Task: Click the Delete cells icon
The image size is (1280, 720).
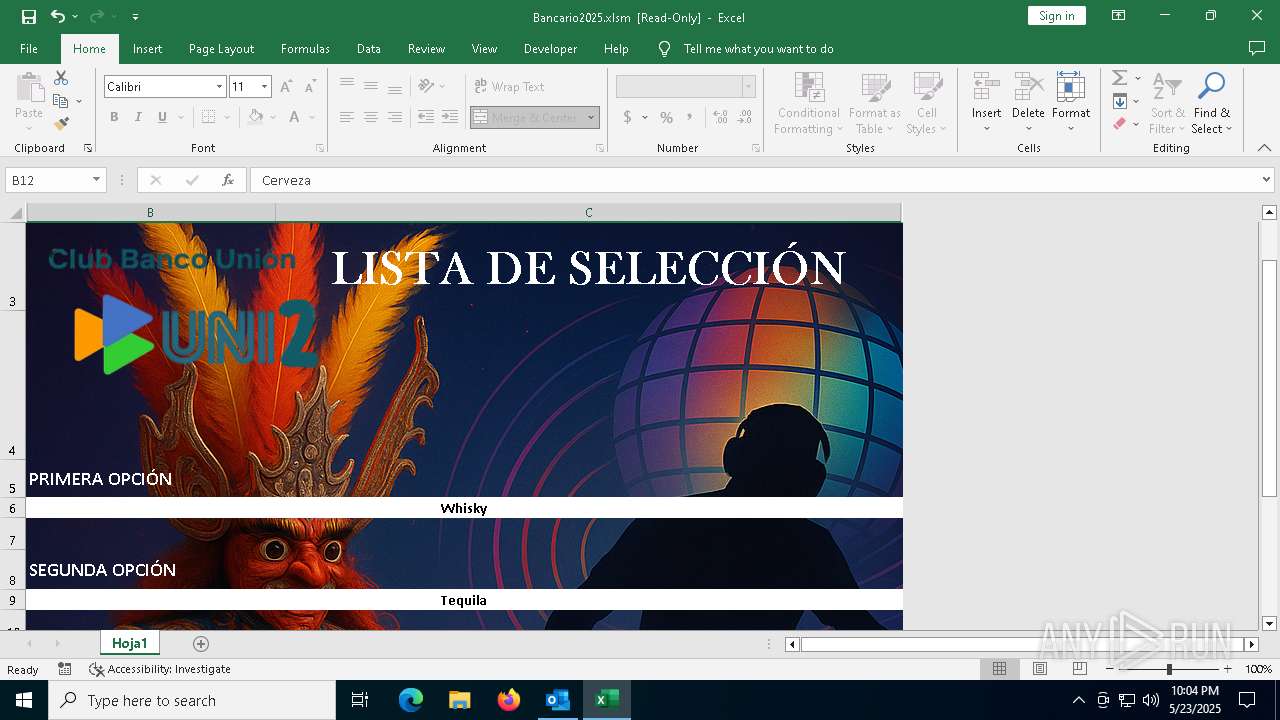Action: pyautogui.click(x=1028, y=87)
